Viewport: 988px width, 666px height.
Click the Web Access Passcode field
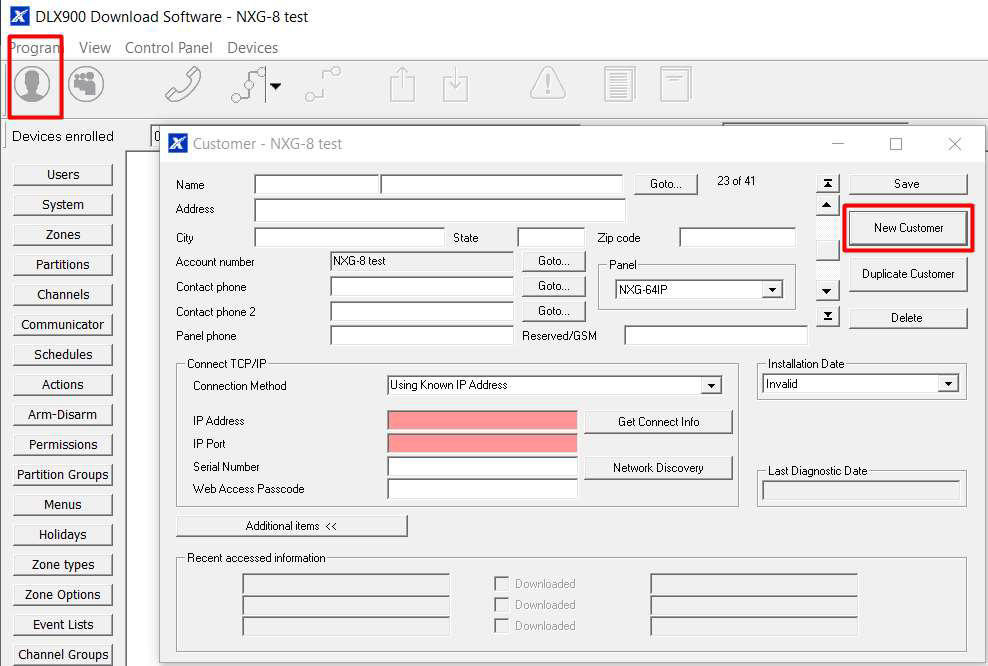tap(482, 489)
